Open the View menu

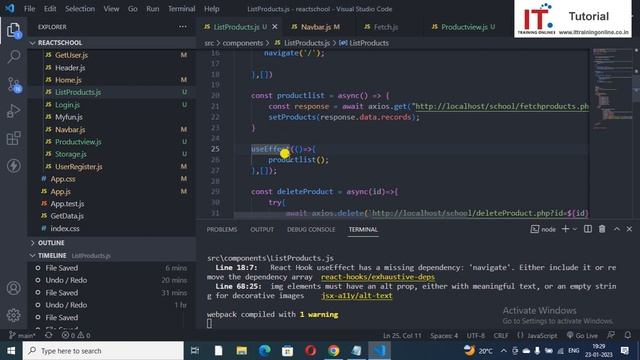(x=111, y=9)
